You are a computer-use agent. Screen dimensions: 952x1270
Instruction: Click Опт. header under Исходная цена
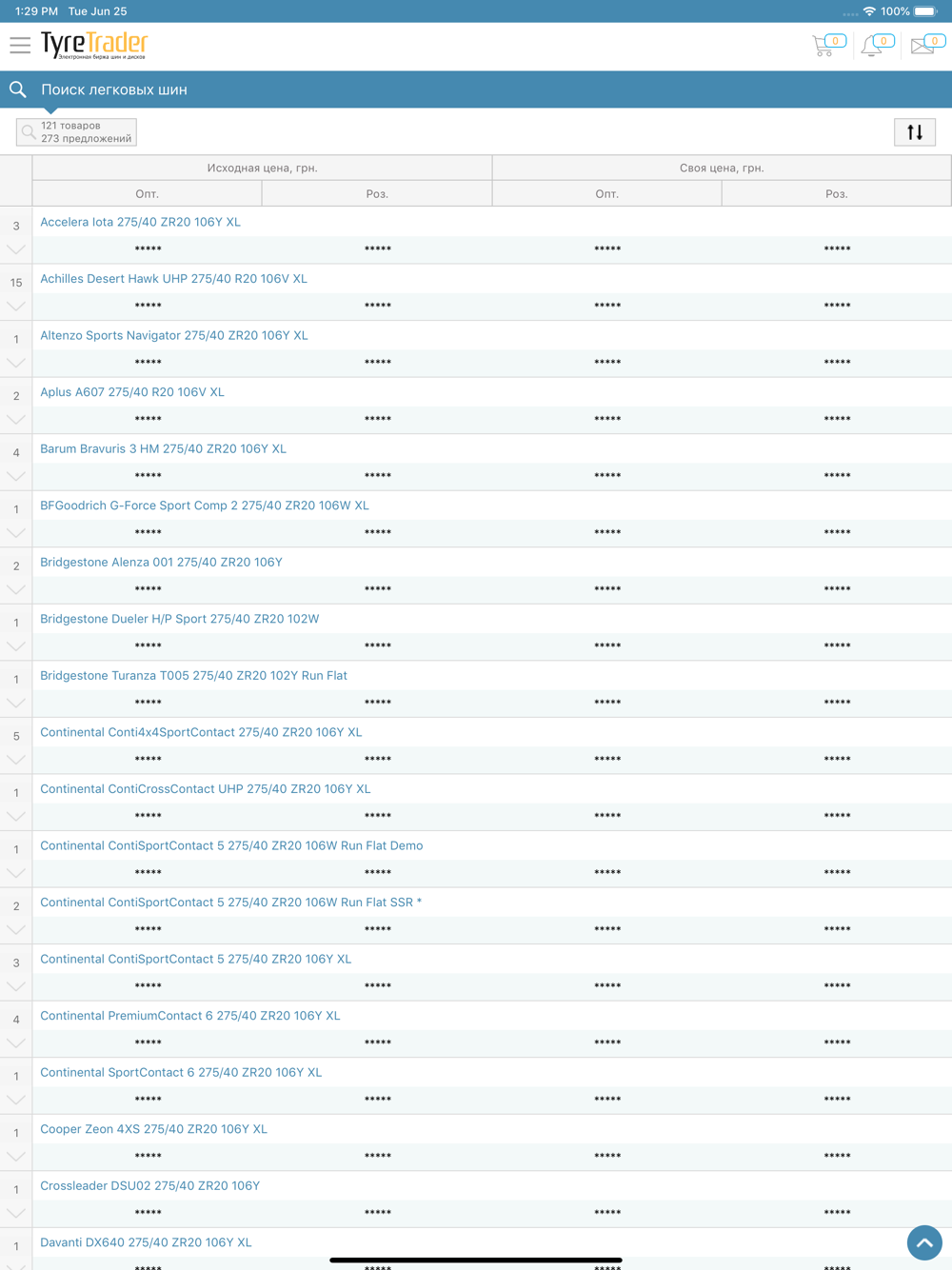tap(148, 193)
